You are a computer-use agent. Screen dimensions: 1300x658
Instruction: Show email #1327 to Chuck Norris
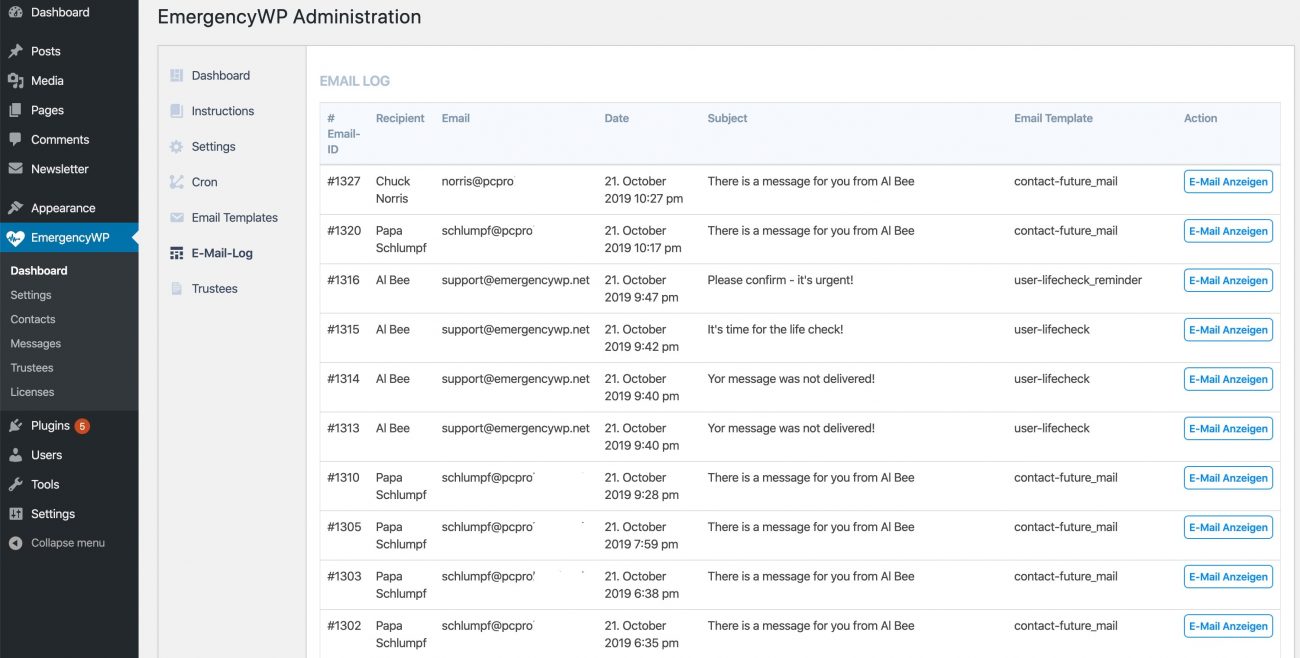pos(1228,182)
